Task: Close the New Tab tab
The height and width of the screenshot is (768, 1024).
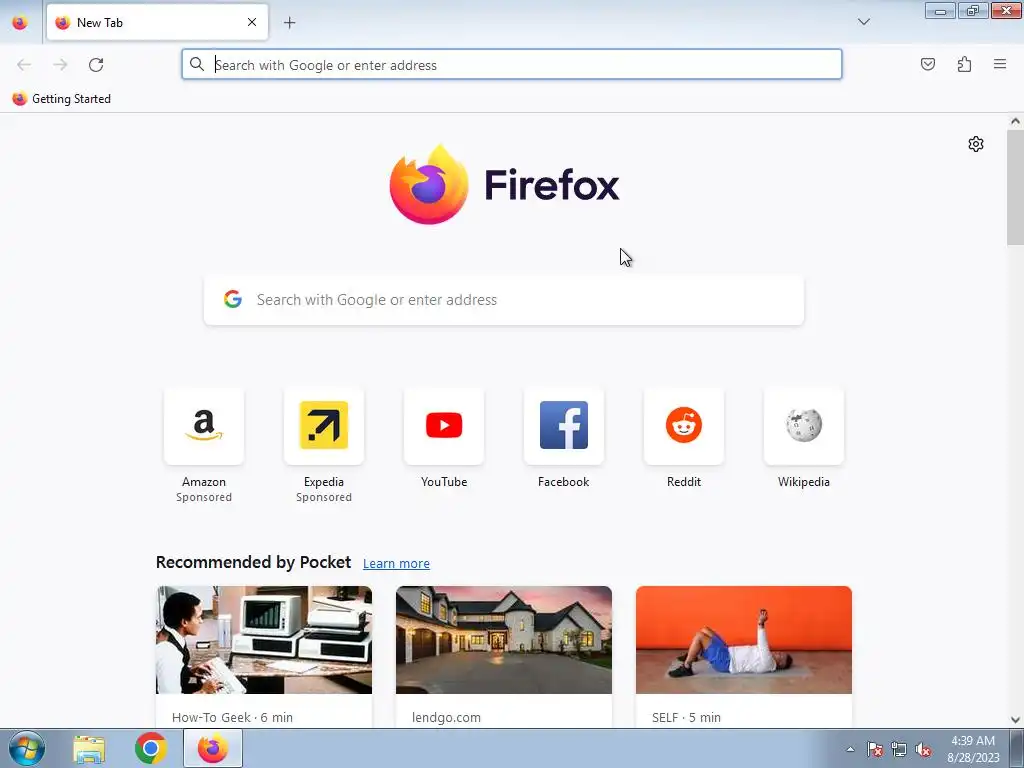Action: (251, 22)
